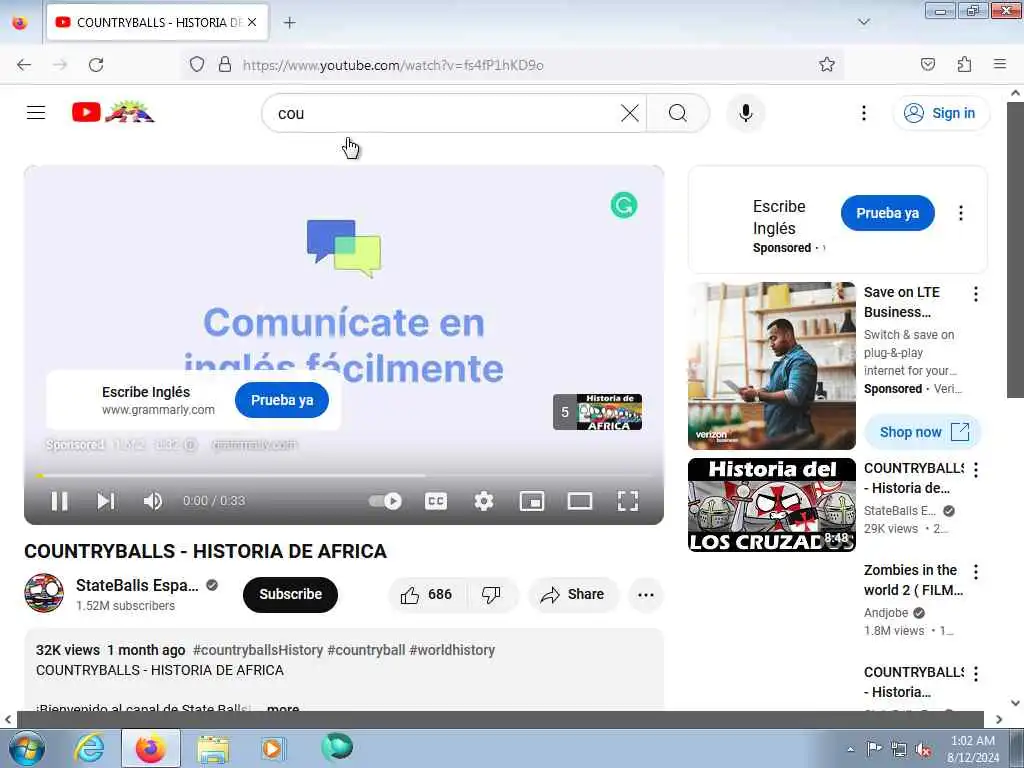The height and width of the screenshot is (768, 1024).
Task: Click the #worldhistory hashtag
Action: tap(452, 650)
